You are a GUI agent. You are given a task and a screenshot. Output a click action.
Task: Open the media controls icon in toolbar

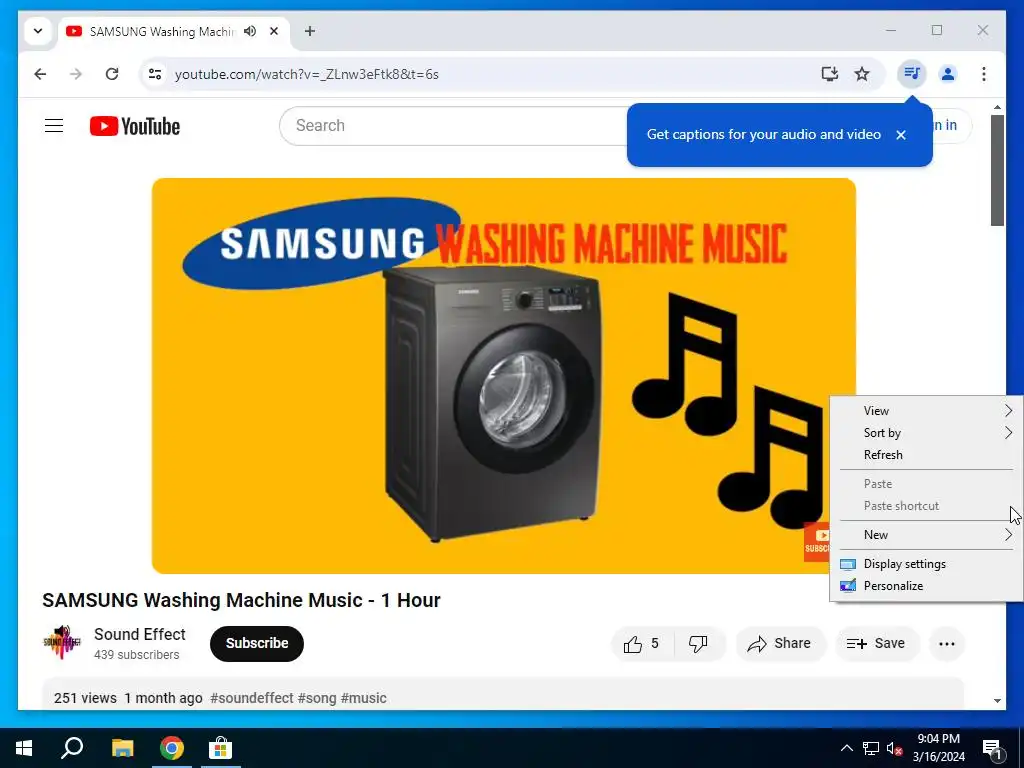[x=912, y=74]
